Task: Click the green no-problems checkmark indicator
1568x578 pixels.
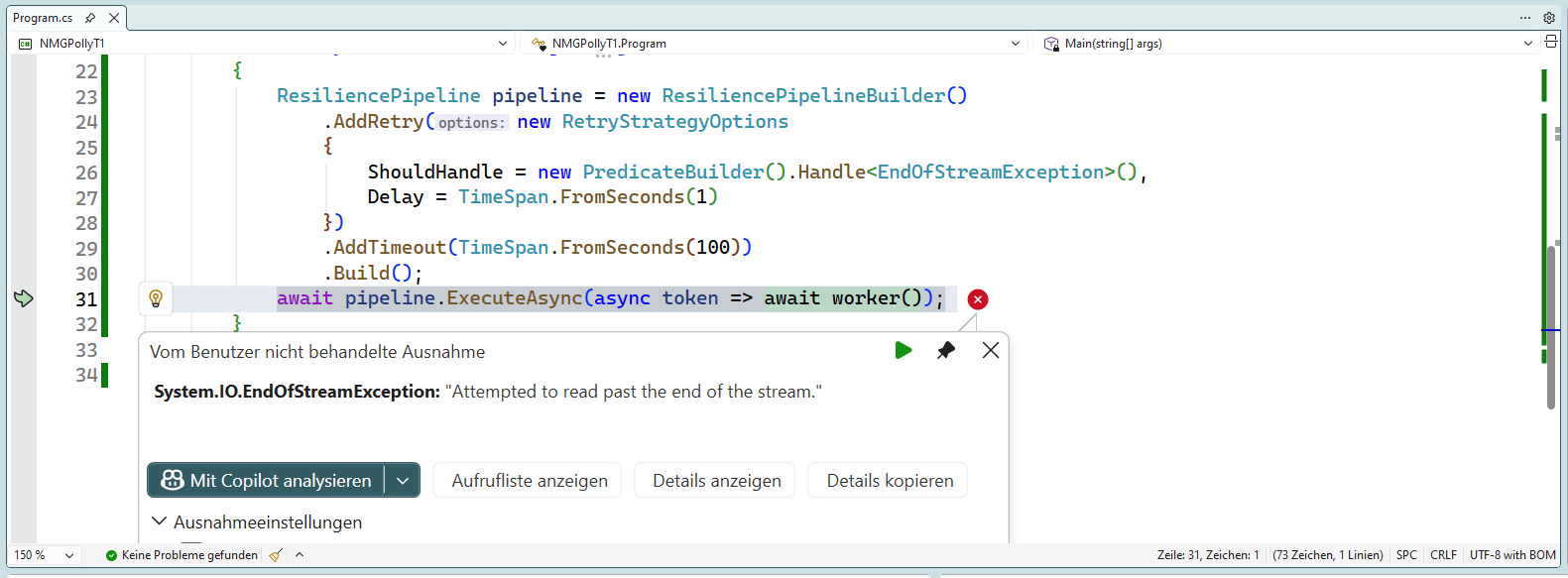Action: click(x=111, y=555)
